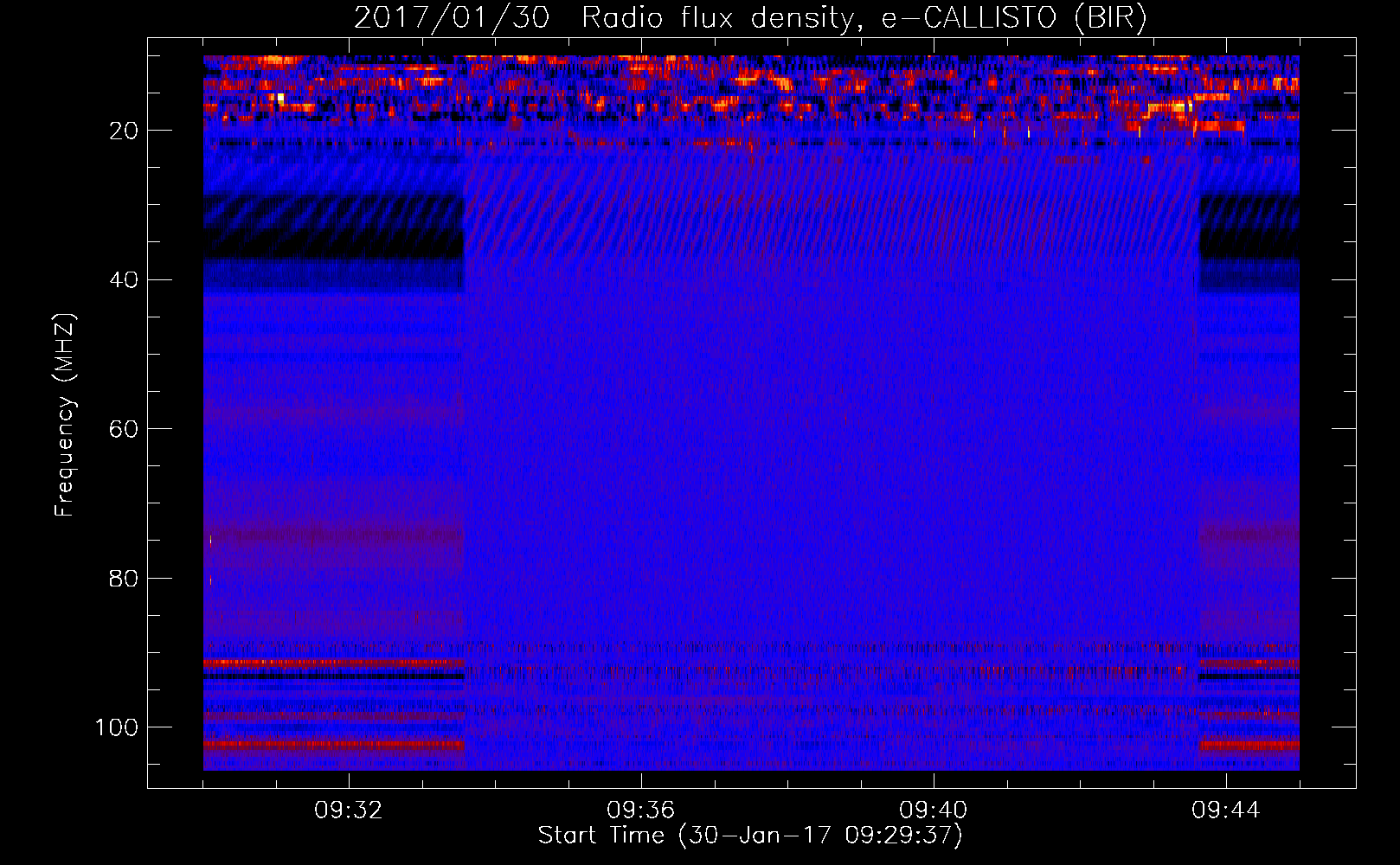
Task: Click the 'Start Time (30-Jan-17 09:29:37)' label
Action: click(x=750, y=836)
